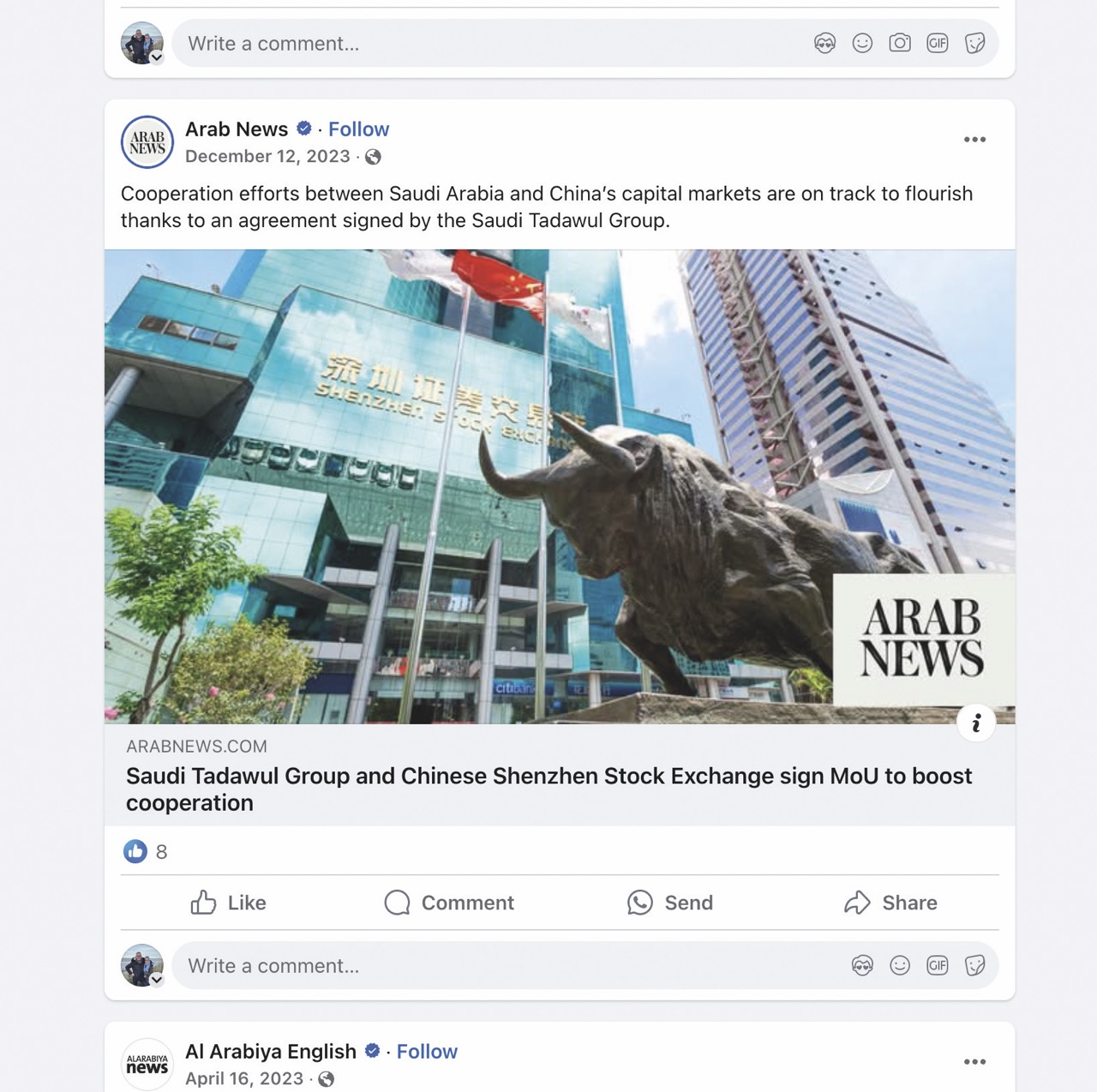Open the Arab News profile picture

pyautogui.click(x=147, y=142)
